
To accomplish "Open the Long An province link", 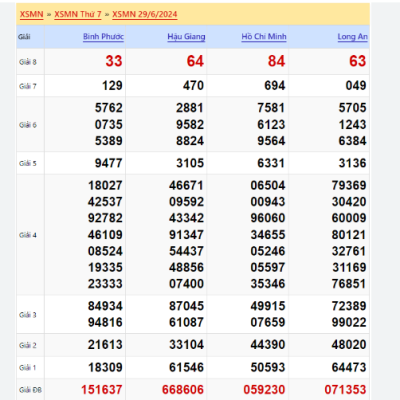I will (353, 37).
